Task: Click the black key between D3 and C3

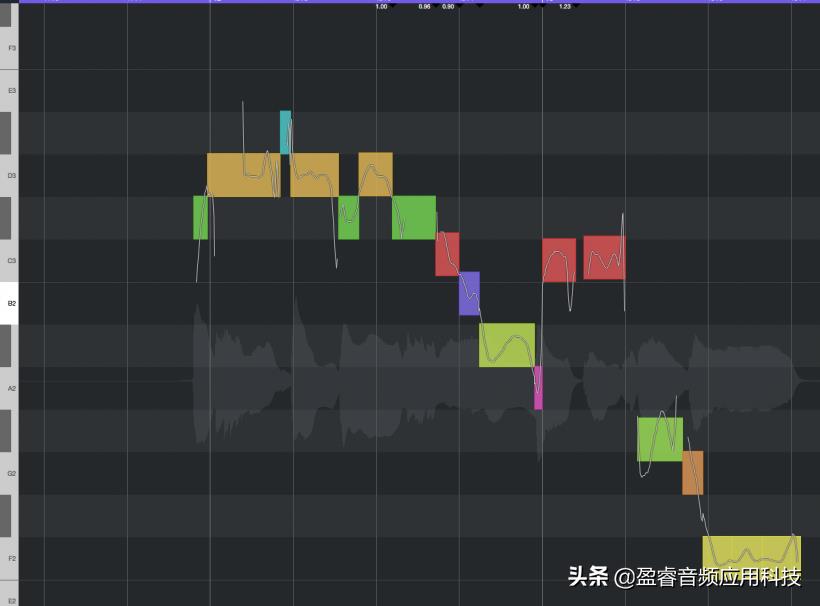Action: (5, 218)
